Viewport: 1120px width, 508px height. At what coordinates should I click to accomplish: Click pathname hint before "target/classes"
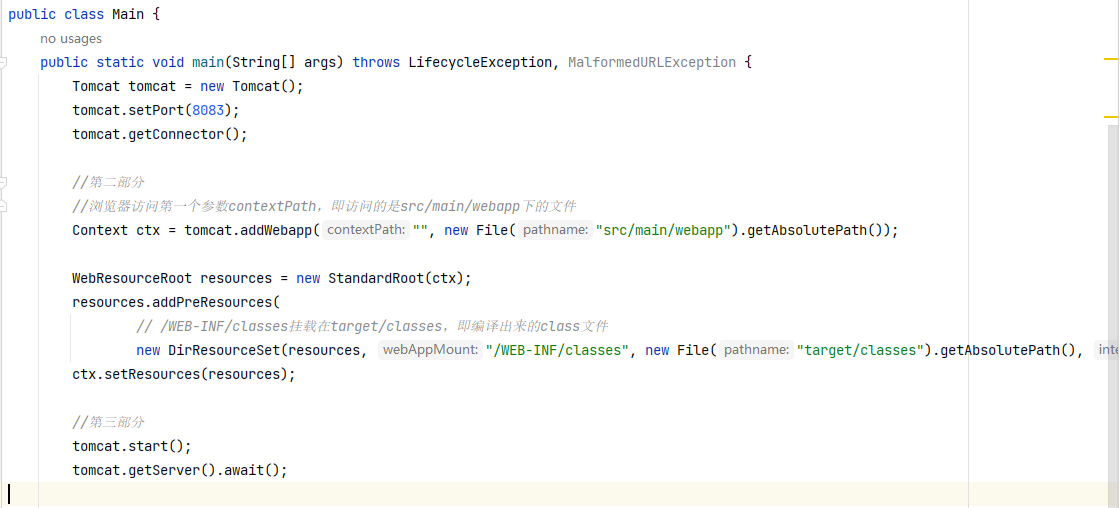[756, 350]
